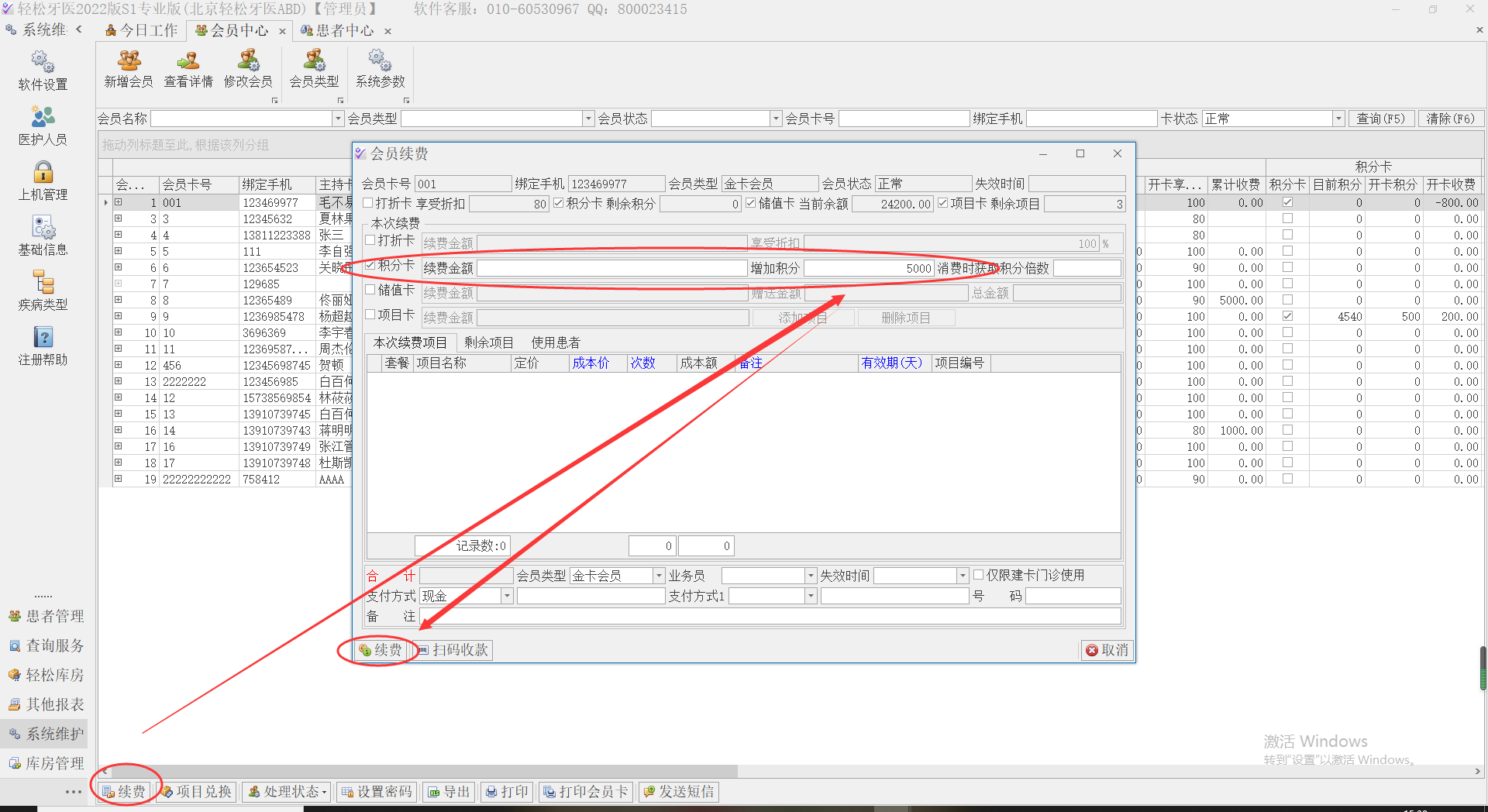Select 本次续费项目 tab
The height and width of the screenshot is (812, 1488).
[410, 342]
